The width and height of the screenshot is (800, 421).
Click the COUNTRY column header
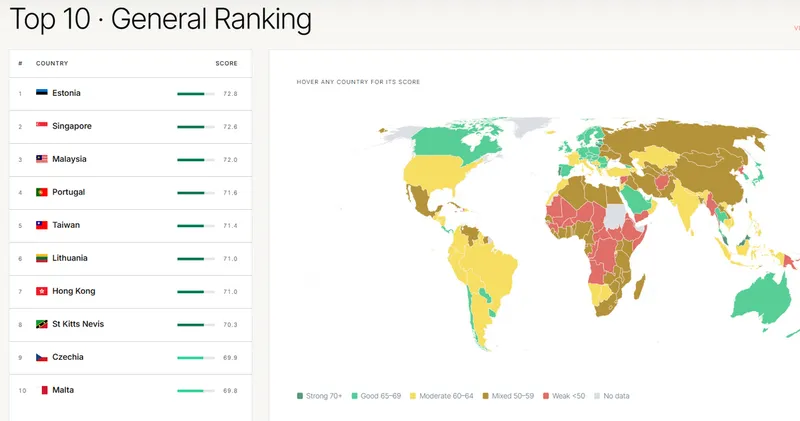(x=52, y=63)
